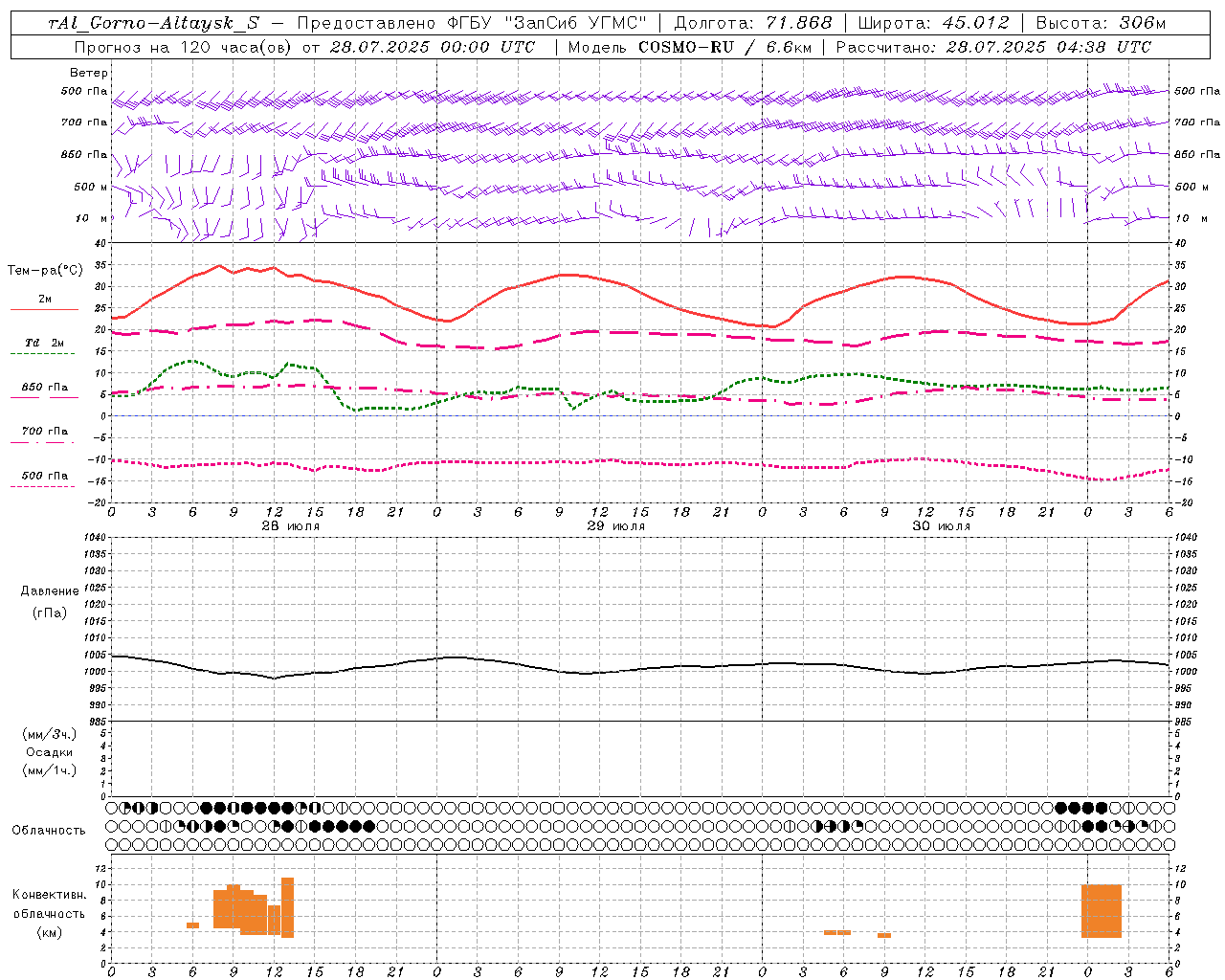Click the large orange convective bar after 30 июля
1225x980 pixels.
click(x=1102, y=911)
